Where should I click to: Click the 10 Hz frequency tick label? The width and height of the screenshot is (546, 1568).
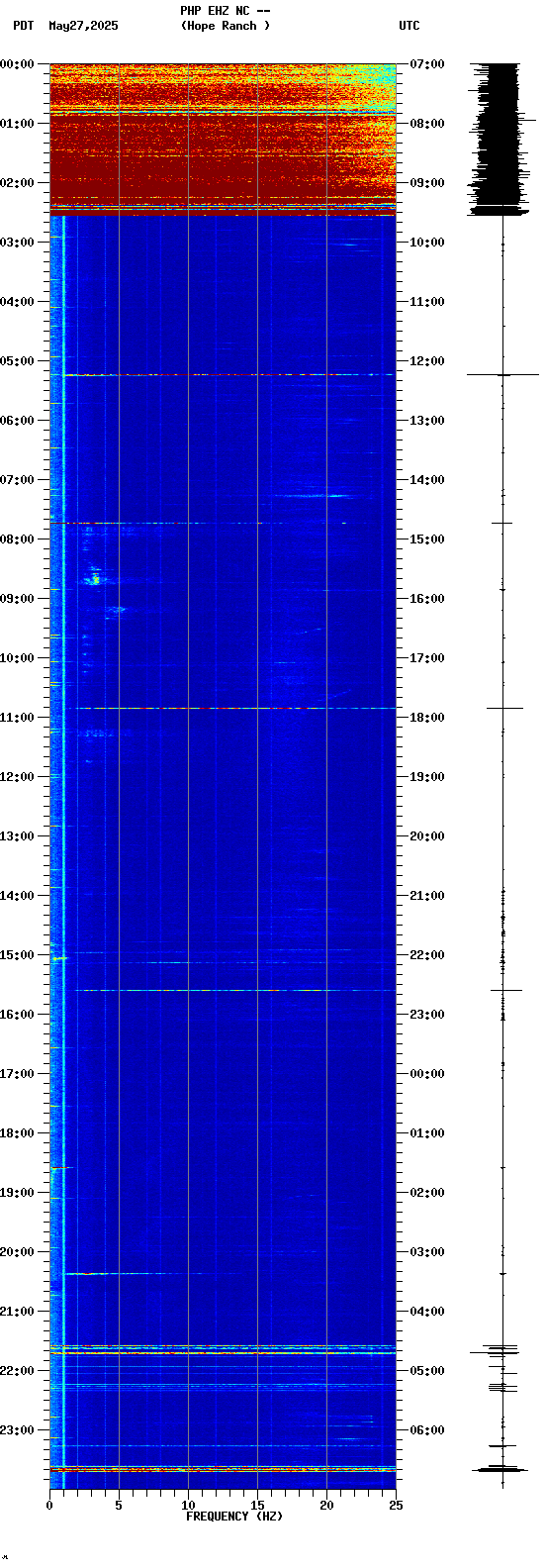coord(188,1506)
